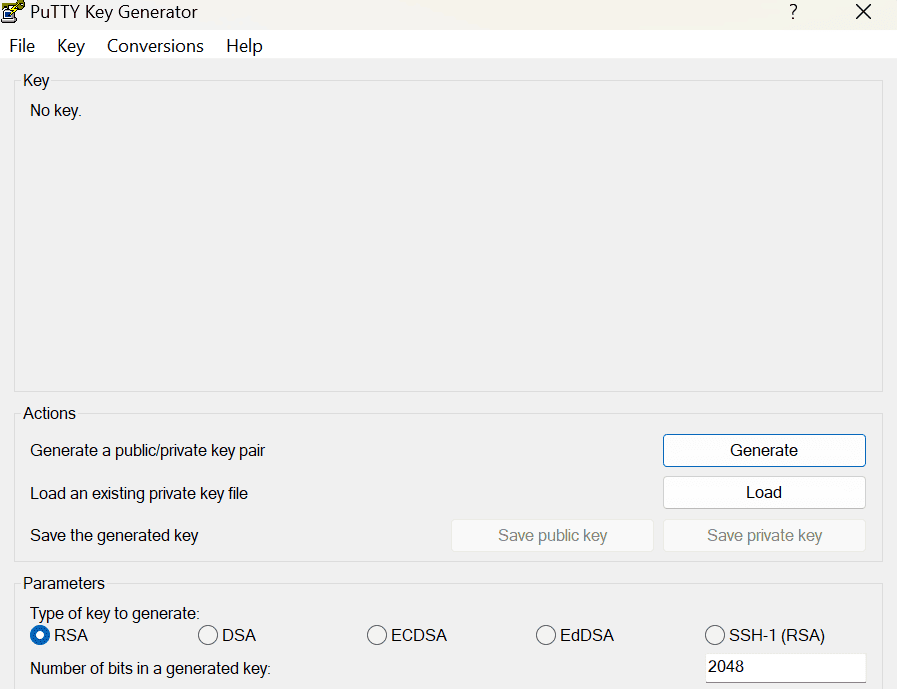Viewport: 897px width, 689px height.
Task: Click the question mark help button in title bar
Action: click(x=793, y=13)
